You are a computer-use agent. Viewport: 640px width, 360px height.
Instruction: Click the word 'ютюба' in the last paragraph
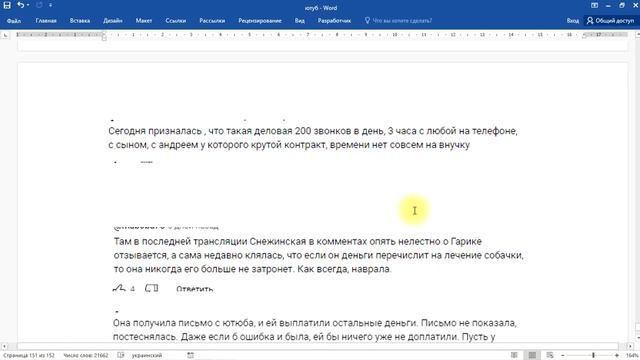(238, 323)
